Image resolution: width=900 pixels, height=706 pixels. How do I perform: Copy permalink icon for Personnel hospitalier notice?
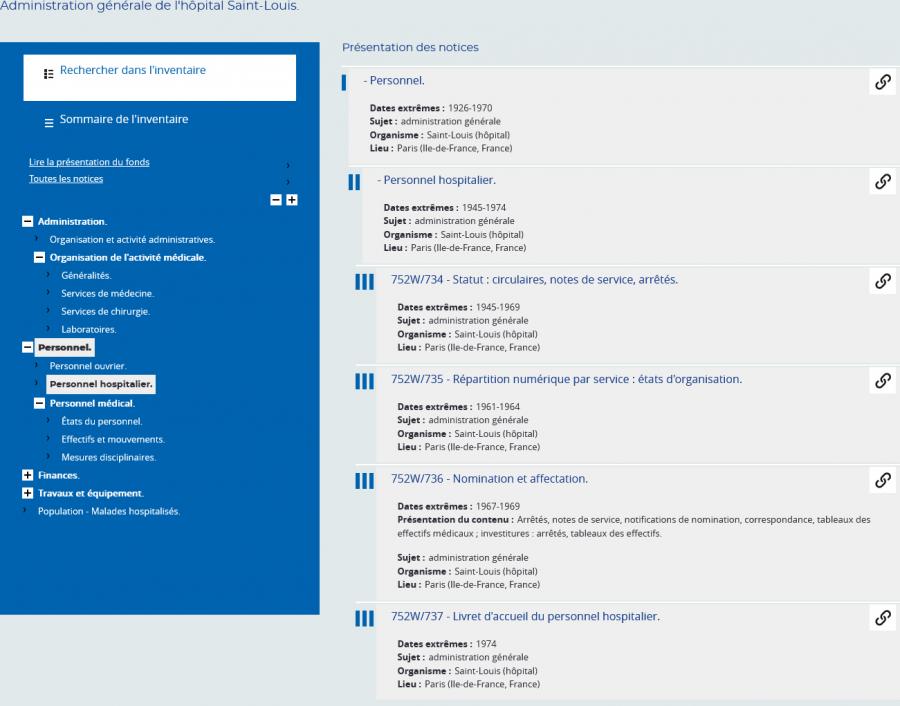883,181
